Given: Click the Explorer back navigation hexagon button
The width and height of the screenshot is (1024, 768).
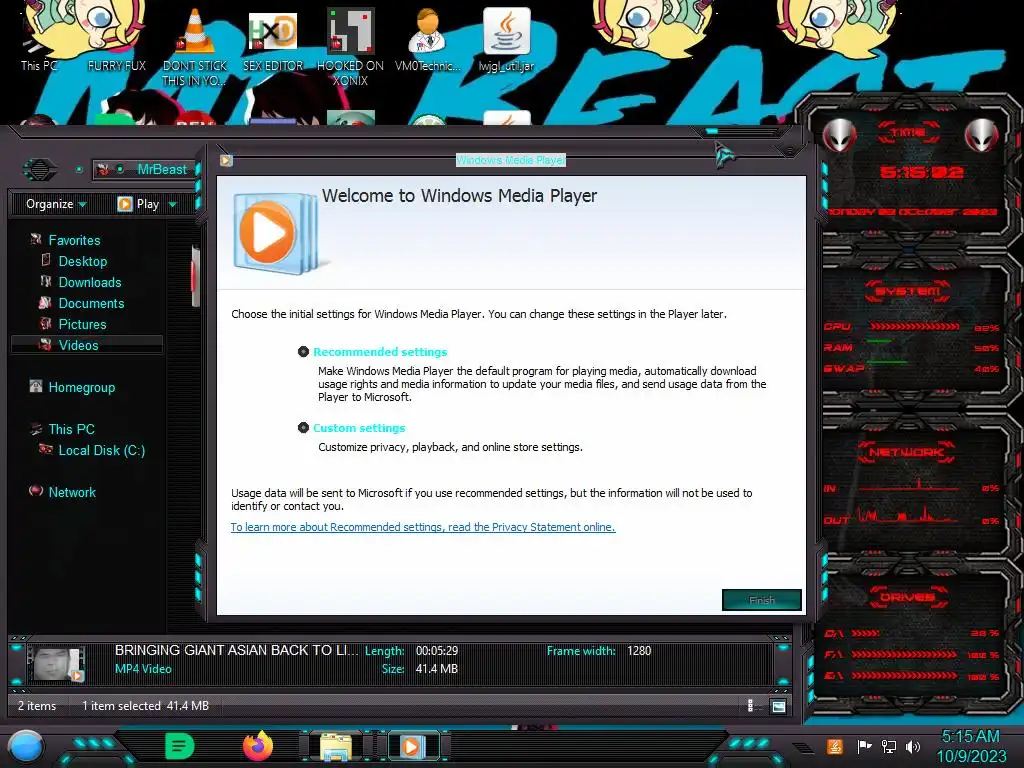Looking at the screenshot, I should click(40, 170).
